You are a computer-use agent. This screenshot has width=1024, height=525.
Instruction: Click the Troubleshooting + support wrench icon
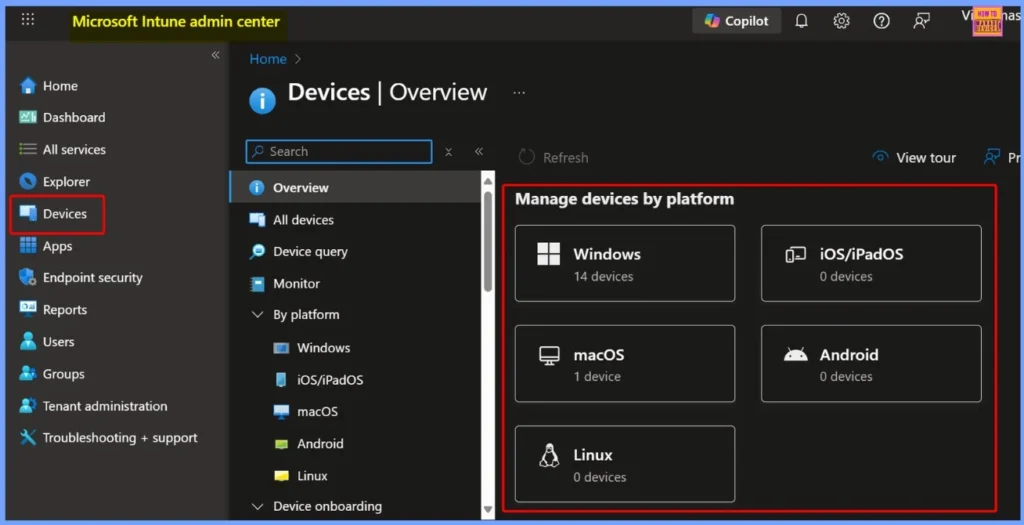[27, 438]
